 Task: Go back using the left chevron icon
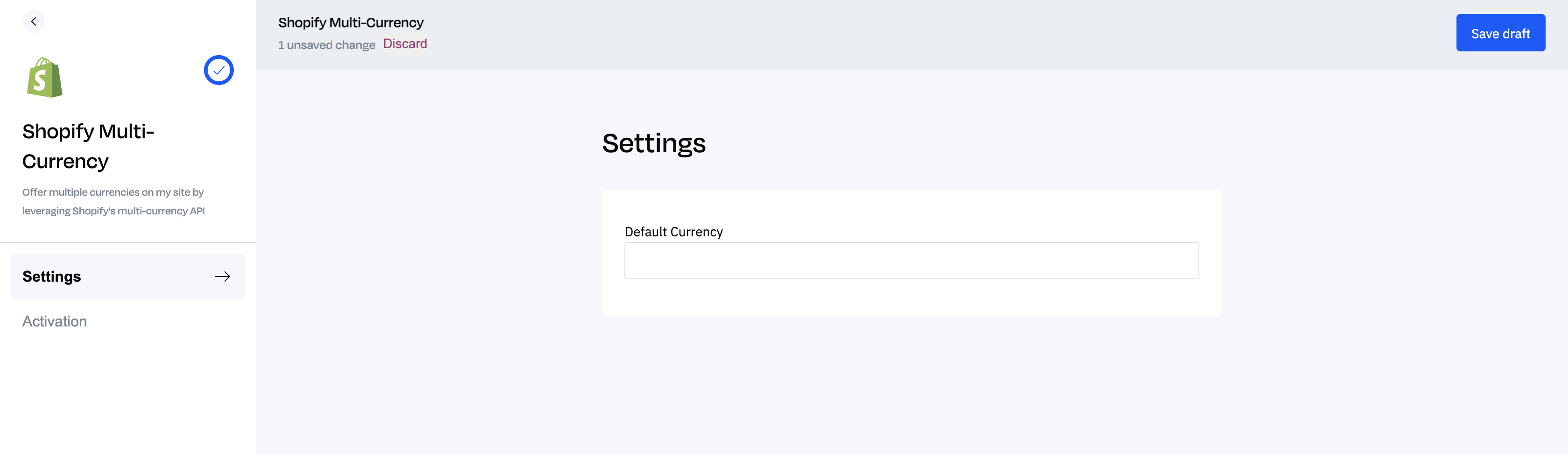click(x=34, y=21)
